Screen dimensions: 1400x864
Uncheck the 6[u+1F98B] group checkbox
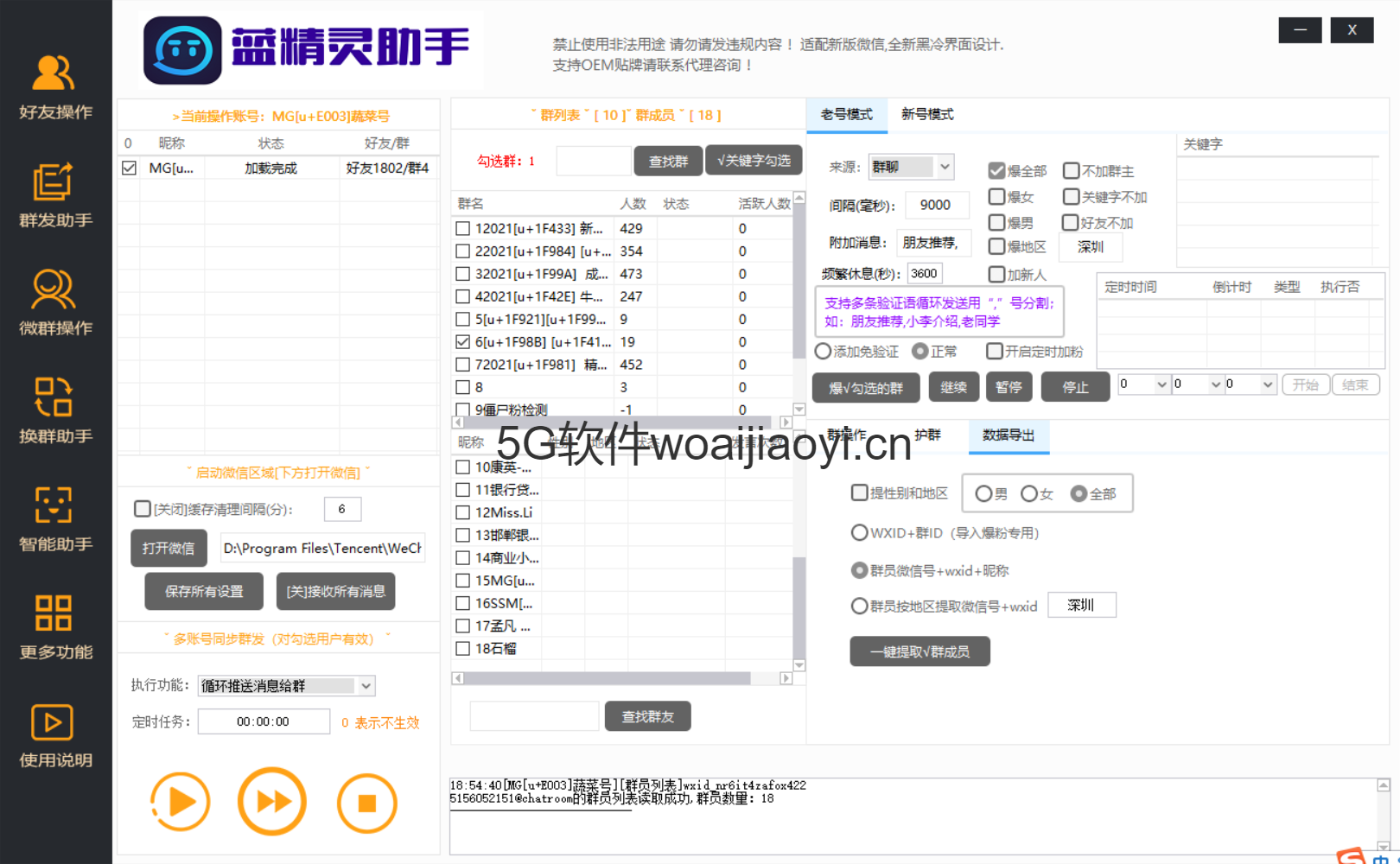click(x=463, y=342)
